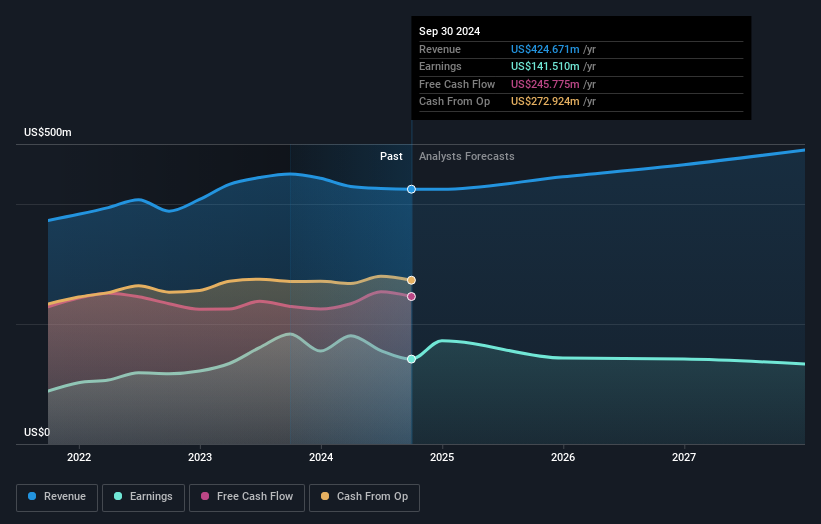This screenshot has height=524, width=821.
Task: Click the Analysts Forecasts label
Action: pos(467,157)
